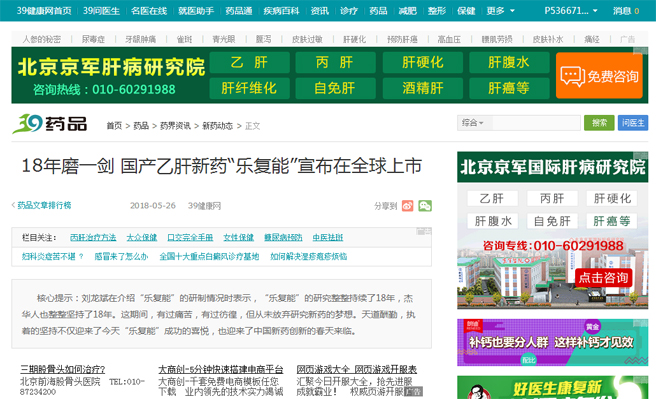
Task: Open the P536671 account dropdown
Action: [571, 11]
